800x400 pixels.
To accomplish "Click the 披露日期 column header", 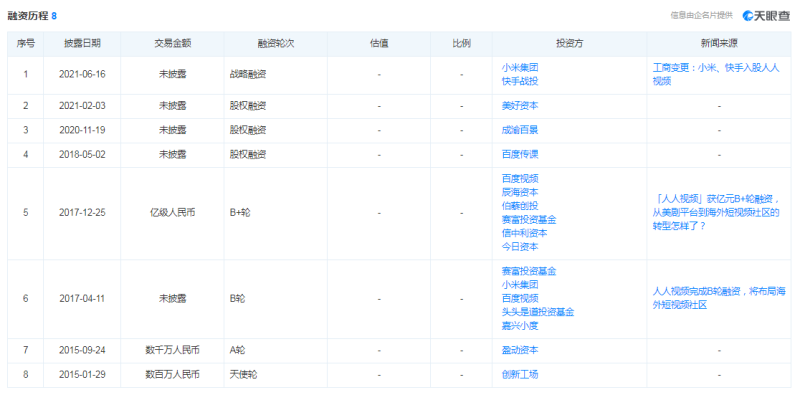I will (82, 44).
